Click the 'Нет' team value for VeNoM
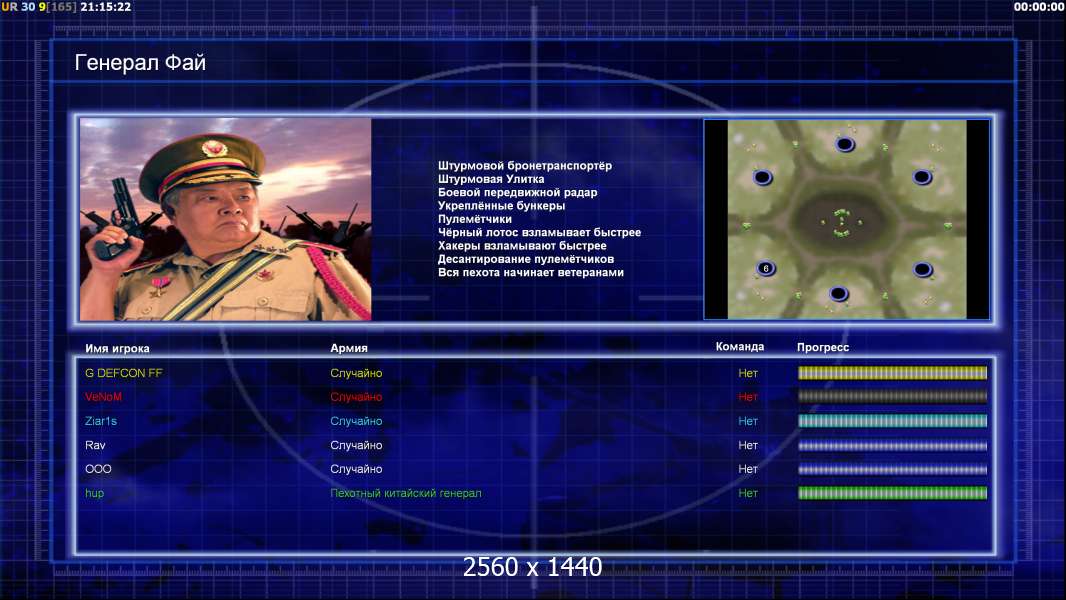This screenshot has width=1066, height=600. 748,397
